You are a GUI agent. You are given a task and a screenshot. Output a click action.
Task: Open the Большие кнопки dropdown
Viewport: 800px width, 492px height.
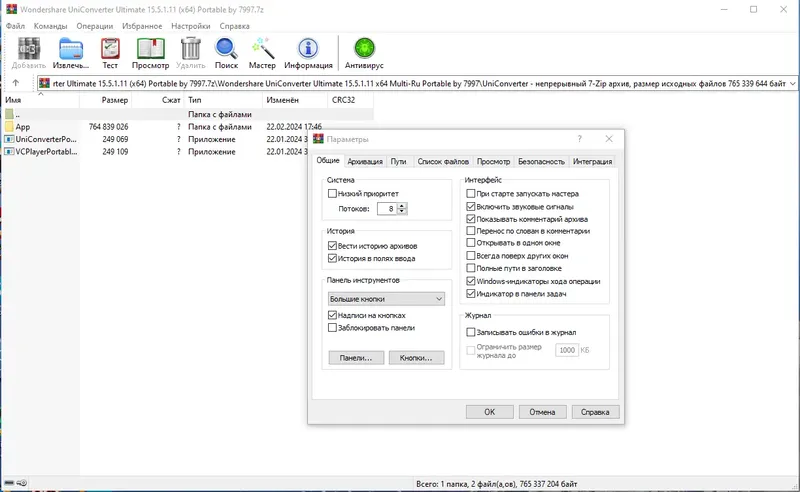coord(386,299)
